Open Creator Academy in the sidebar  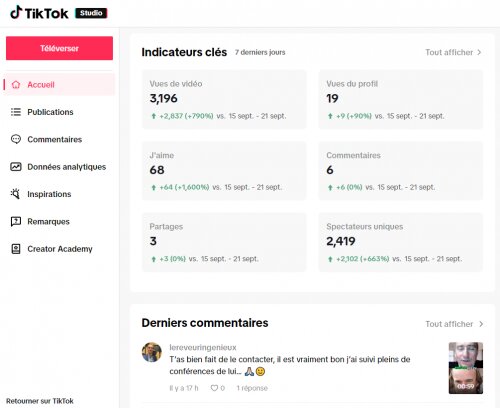[x=60, y=249]
